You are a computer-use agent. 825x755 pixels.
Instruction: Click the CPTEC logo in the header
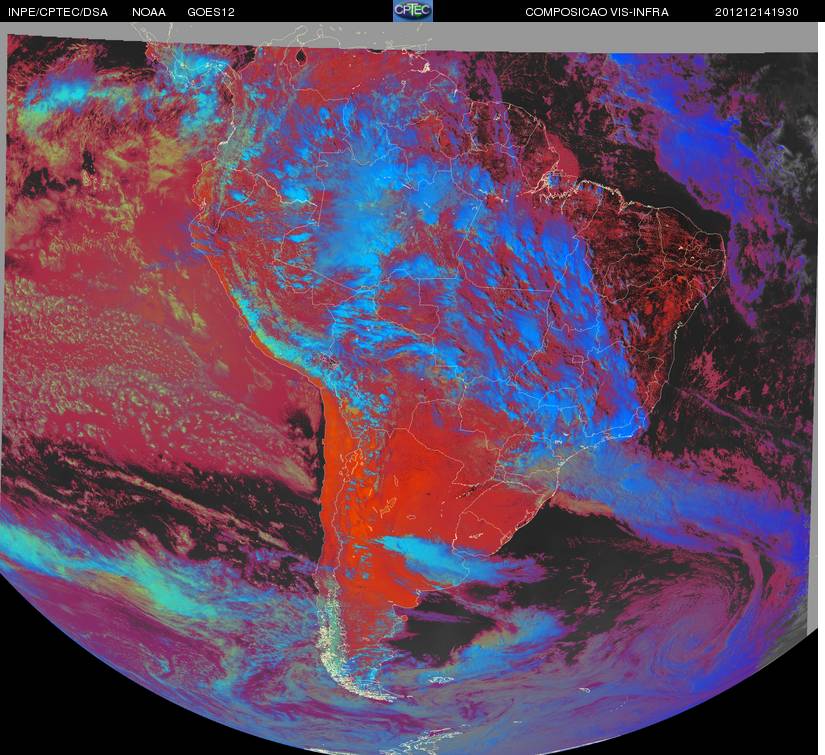(413, 11)
